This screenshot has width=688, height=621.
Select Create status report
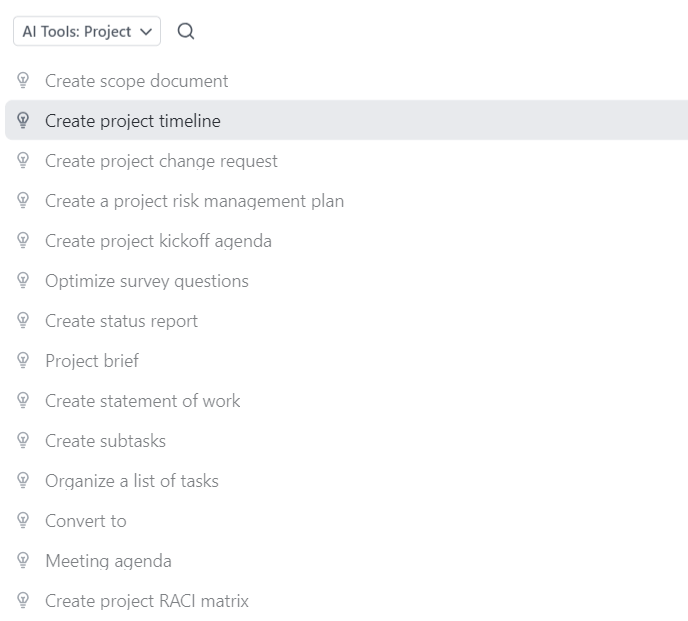coord(122,321)
